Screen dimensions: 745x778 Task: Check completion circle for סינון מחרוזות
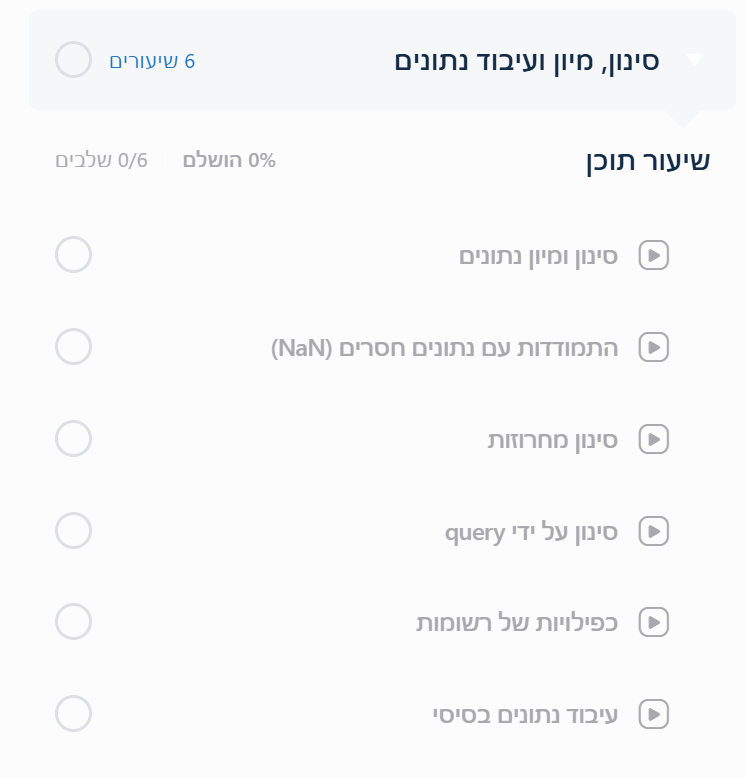(73, 439)
